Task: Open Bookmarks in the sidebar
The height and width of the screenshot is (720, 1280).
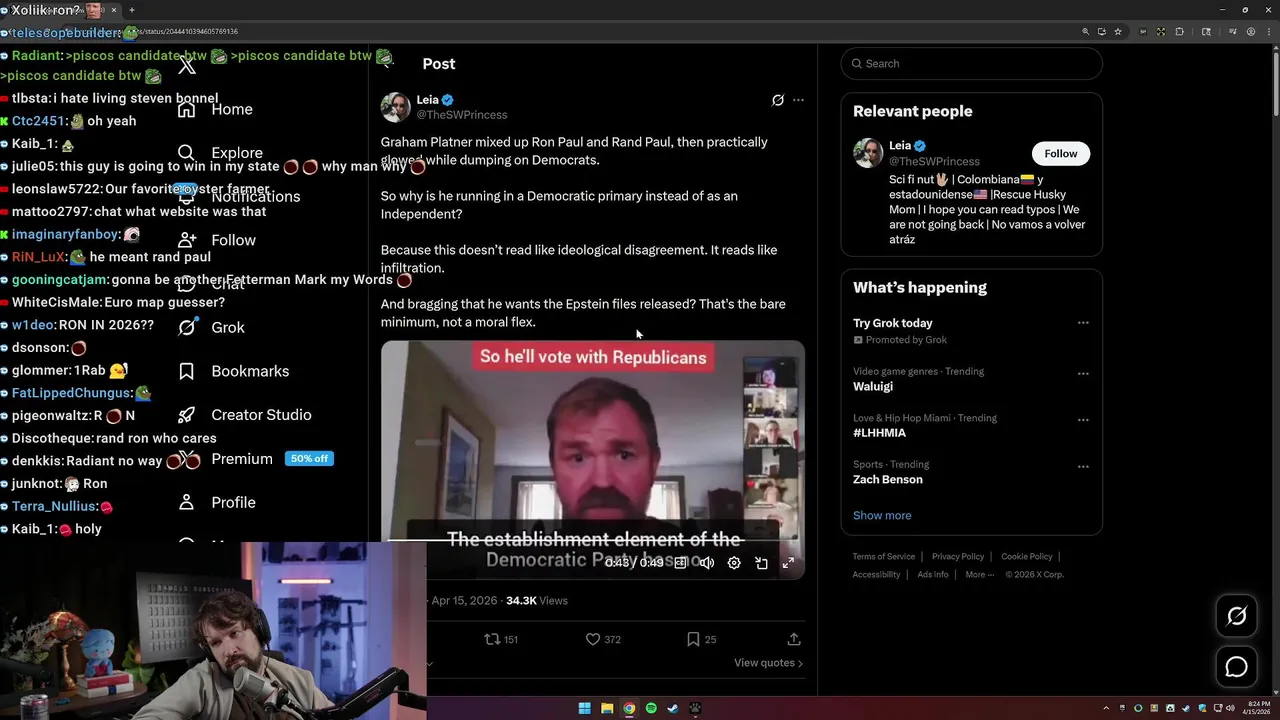Action: 250,371
